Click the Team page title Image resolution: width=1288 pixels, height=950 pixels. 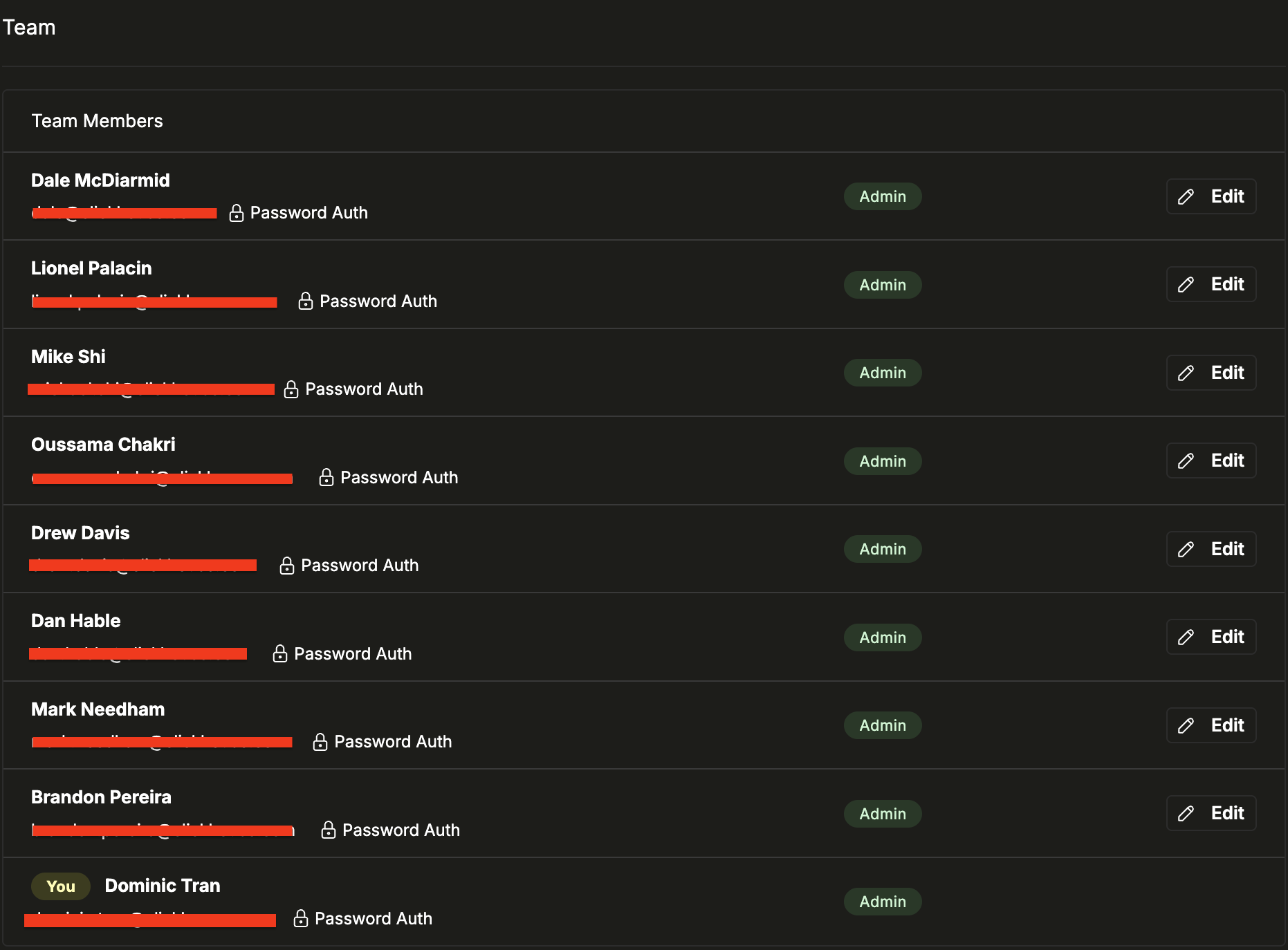pyautogui.click(x=29, y=27)
